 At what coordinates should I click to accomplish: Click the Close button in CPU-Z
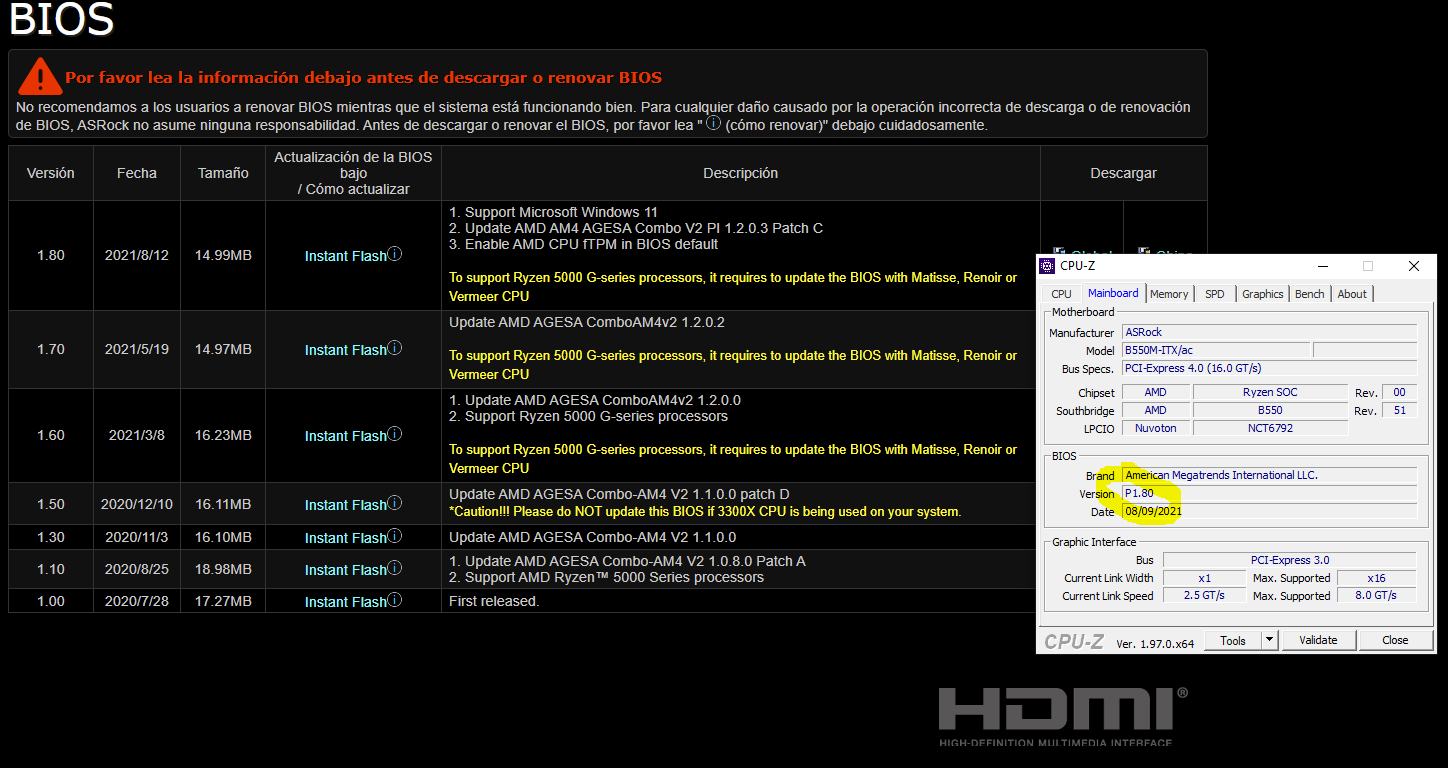[1395, 640]
